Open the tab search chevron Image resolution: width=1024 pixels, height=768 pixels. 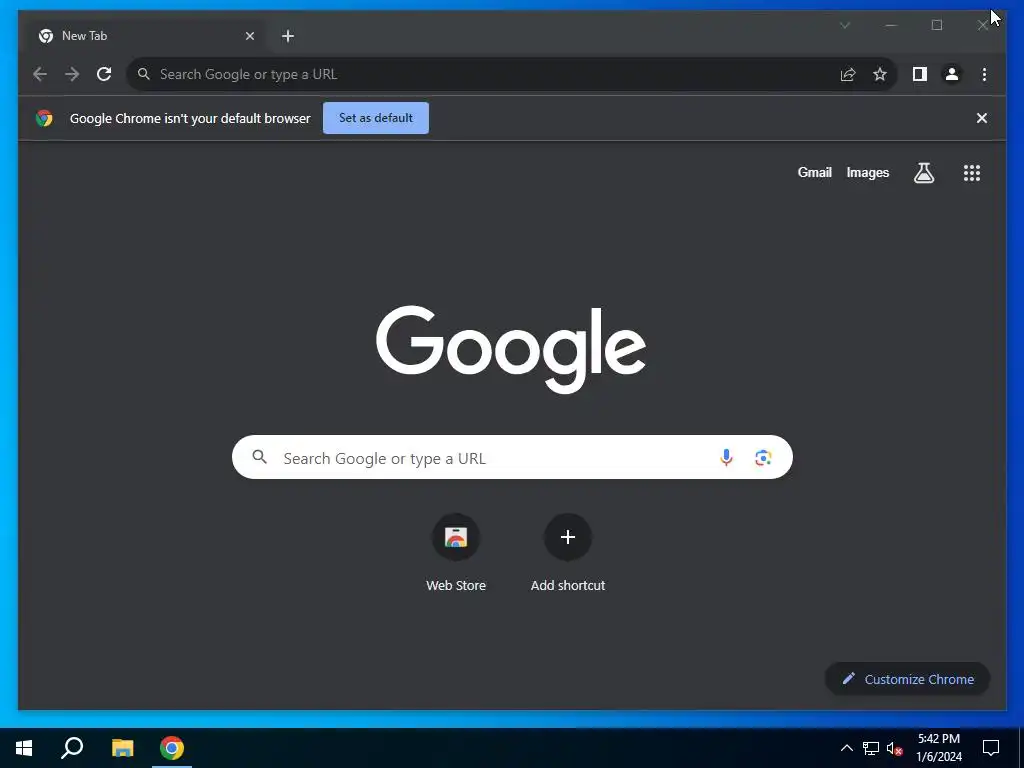[844, 25]
